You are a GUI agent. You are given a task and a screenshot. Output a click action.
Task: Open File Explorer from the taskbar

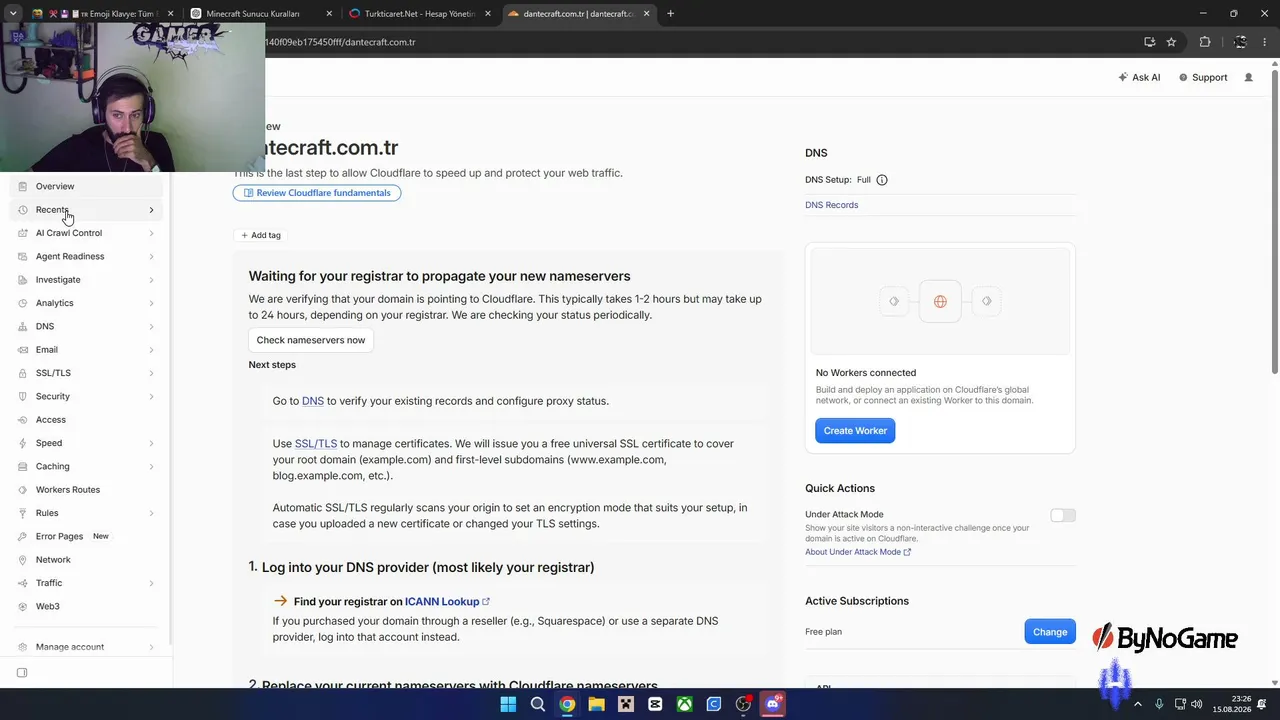[x=597, y=704]
